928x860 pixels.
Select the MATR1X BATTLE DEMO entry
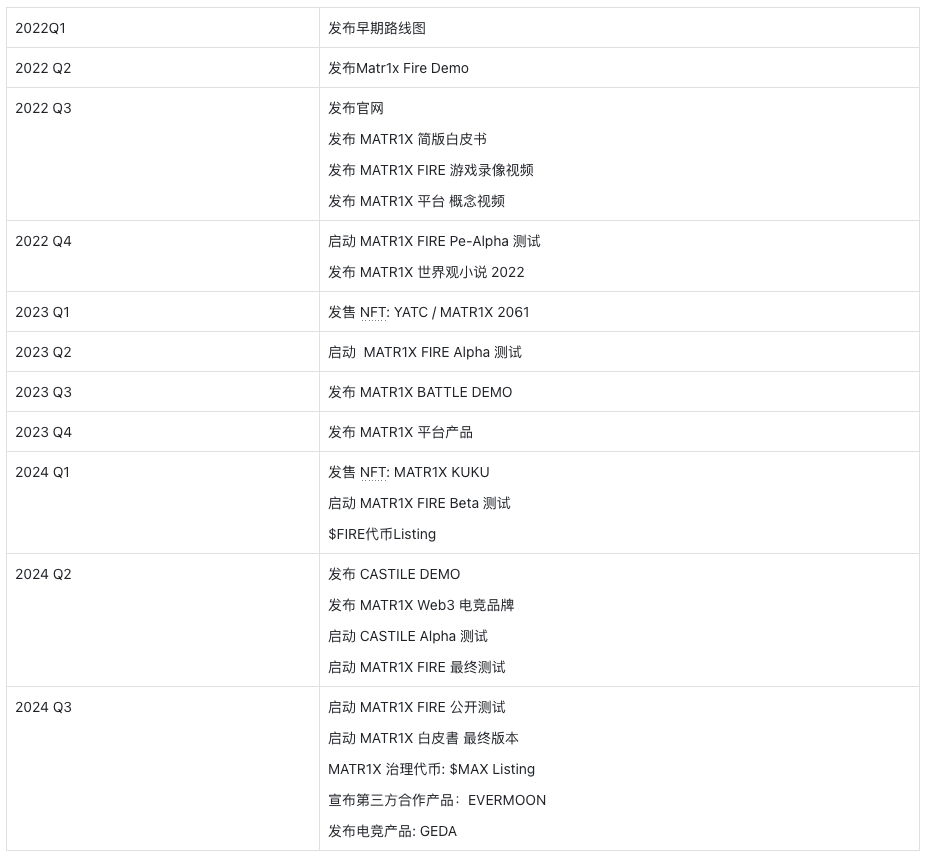click(420, 392)
